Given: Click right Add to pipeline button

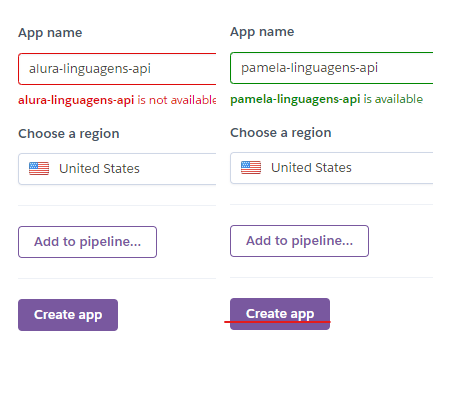Looking at the screenshot, I should pyautogui.click(x=299, y=241).
